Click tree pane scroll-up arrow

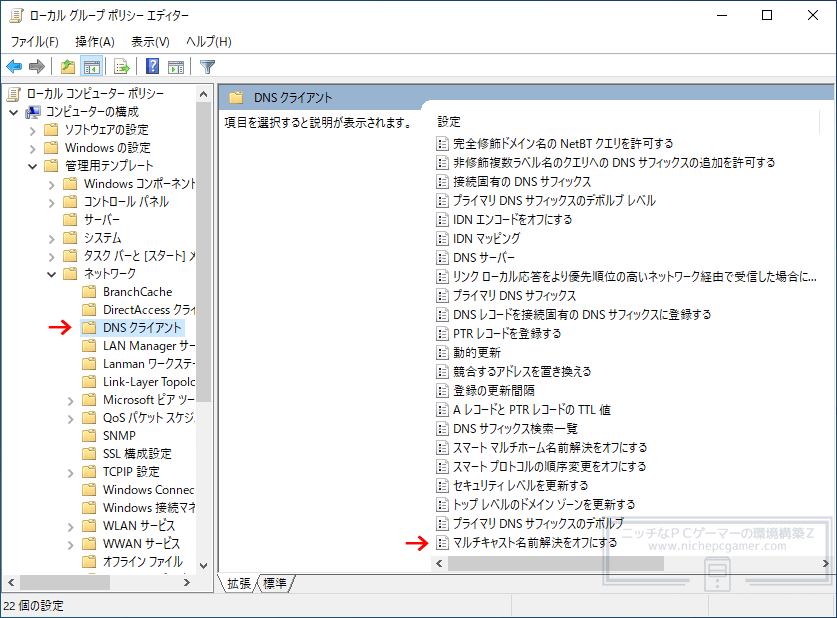click(x=203, y=94)
